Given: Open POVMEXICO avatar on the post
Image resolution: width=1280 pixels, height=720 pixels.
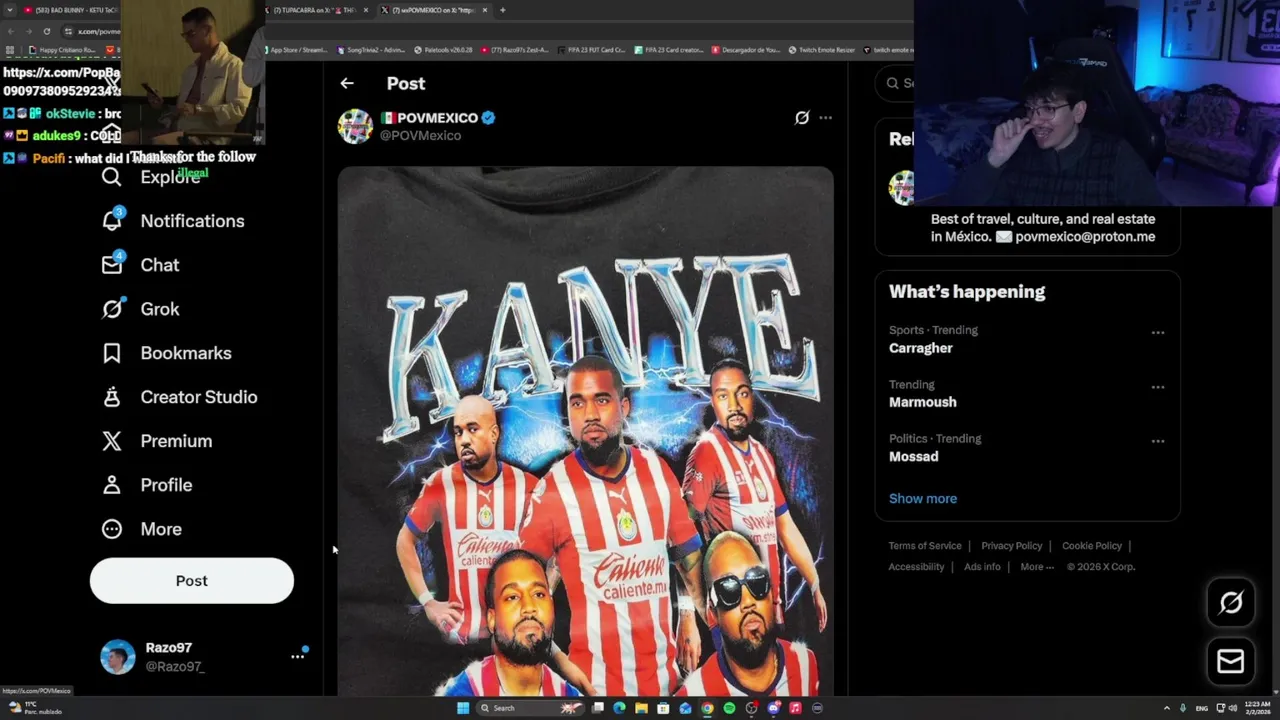Looking at the screenshot, I should pos(355,127).
